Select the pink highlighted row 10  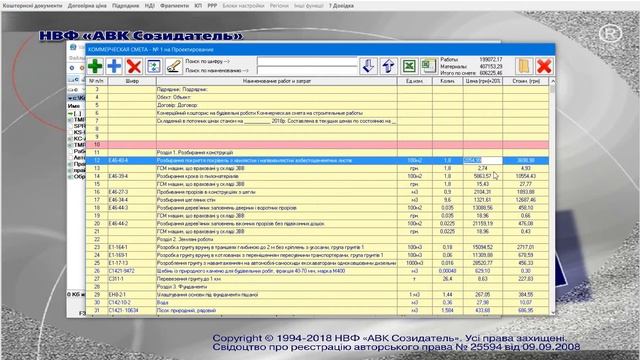(317, 144)
